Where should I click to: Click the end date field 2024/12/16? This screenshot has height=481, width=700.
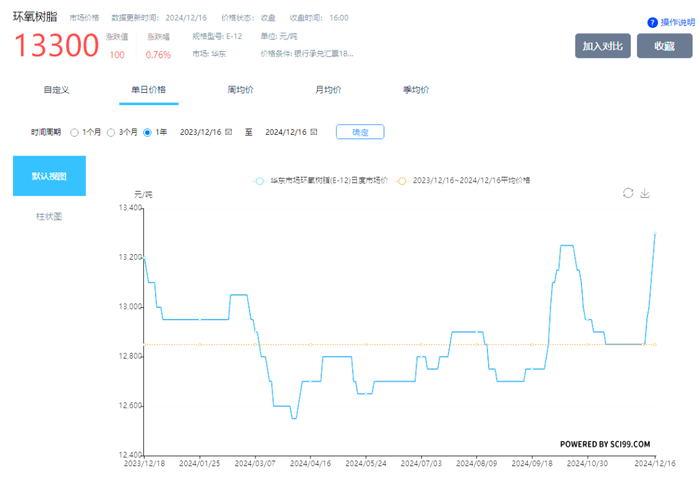coord(286,132)
